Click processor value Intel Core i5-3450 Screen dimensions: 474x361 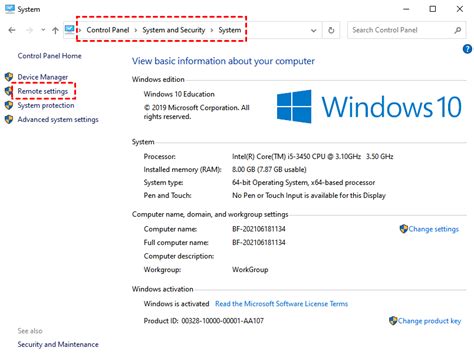(x=313, y=156)
